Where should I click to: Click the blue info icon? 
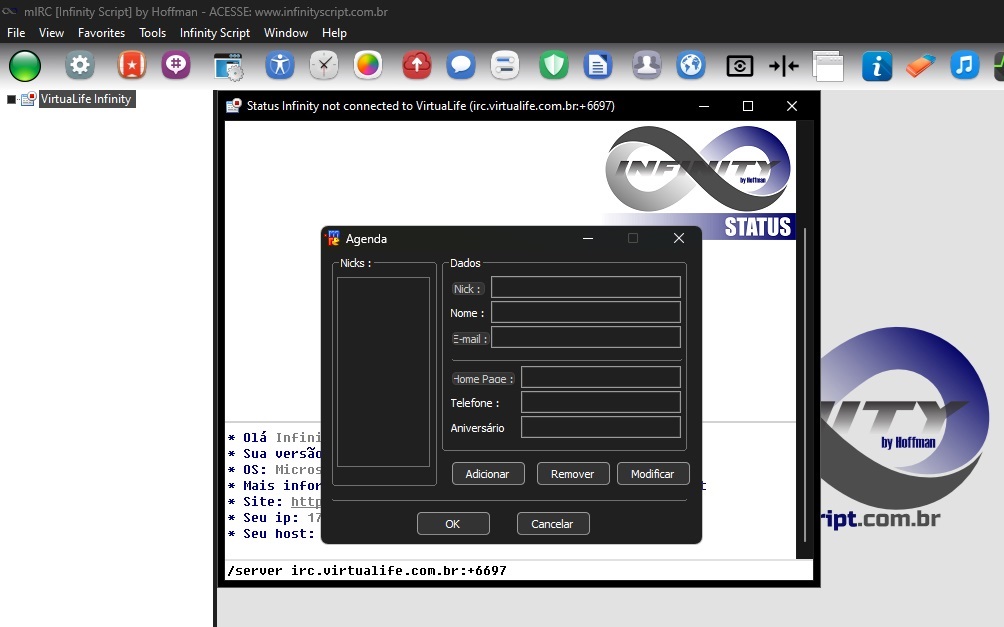[x=876, y=66]
